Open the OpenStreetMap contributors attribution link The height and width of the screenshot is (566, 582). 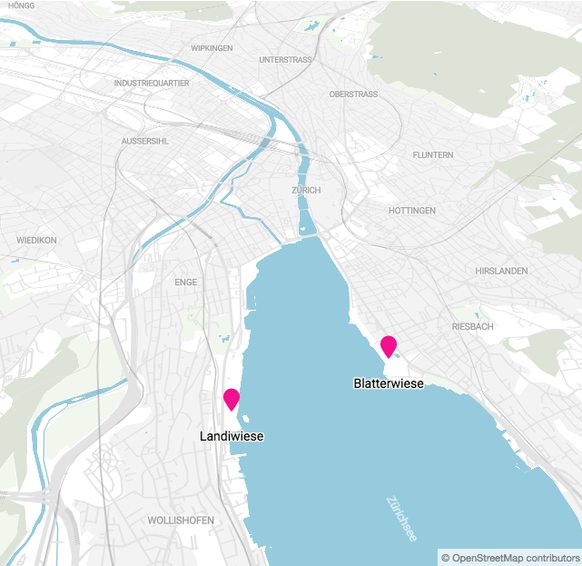(x=510, y=558)
